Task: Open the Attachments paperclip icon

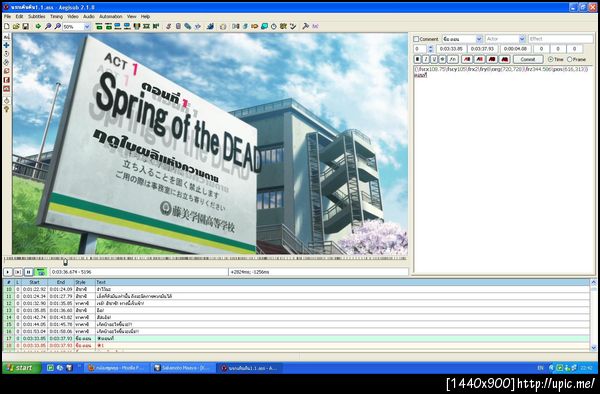Action: 188,26
